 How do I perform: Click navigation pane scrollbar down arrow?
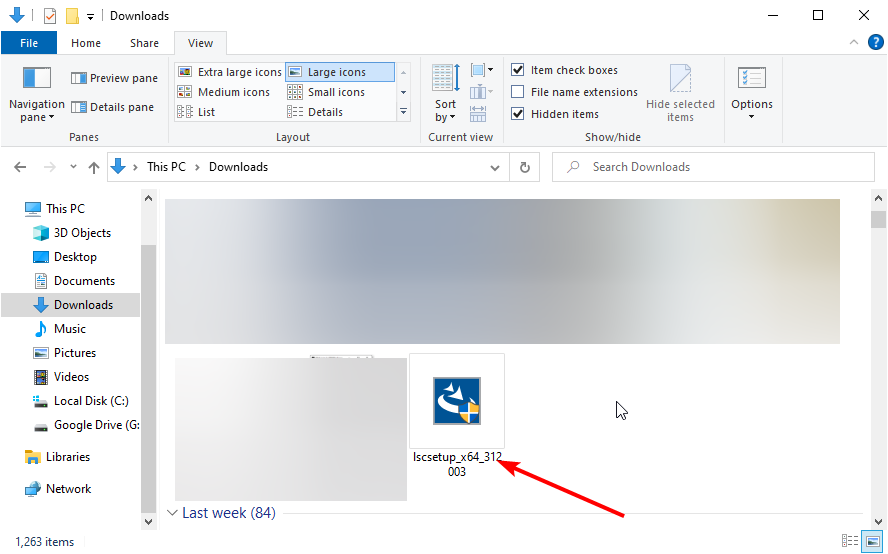[x=148, y=522]
